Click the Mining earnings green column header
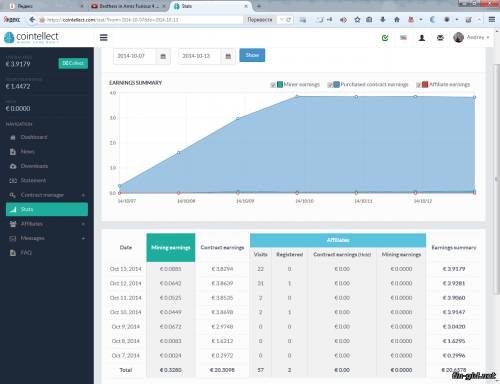This screenshot has height=384, width=500. click(171, 248)
